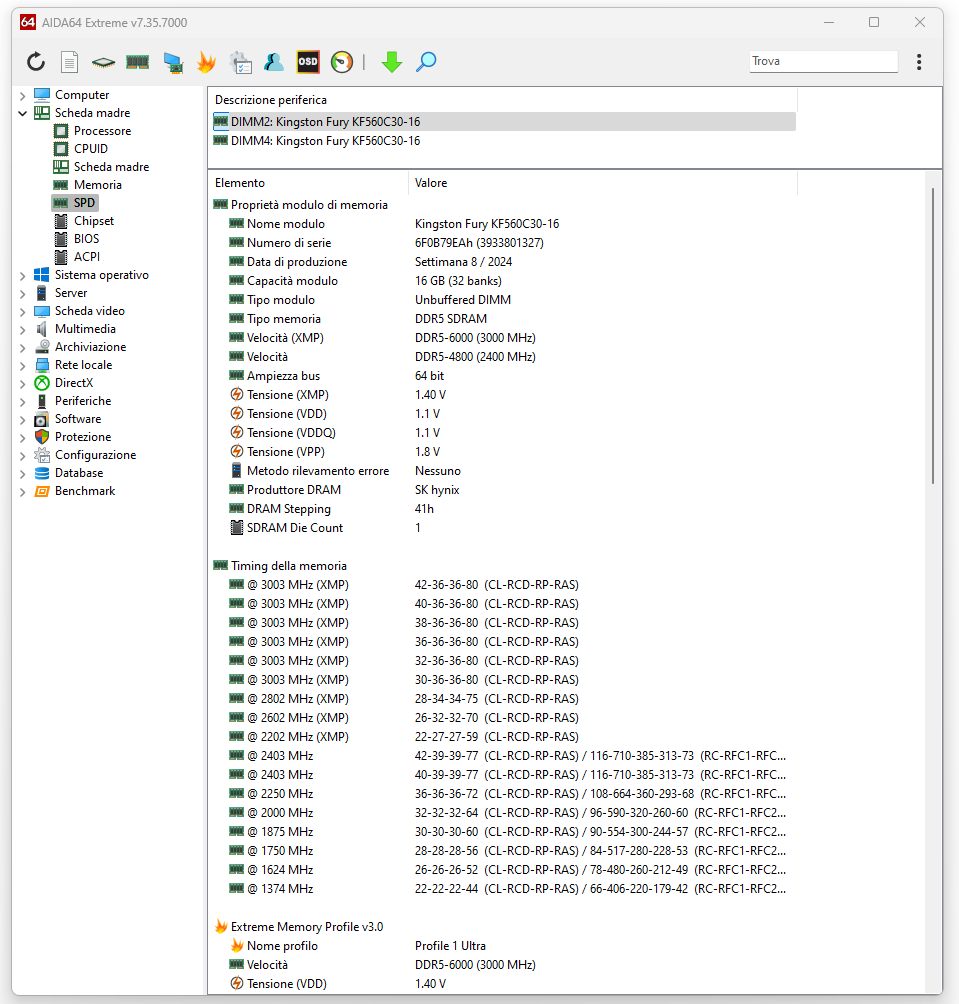This screenshot has height=1004, width=959.
Task: Select the Data di produzione row
Action: coord(504,262)
